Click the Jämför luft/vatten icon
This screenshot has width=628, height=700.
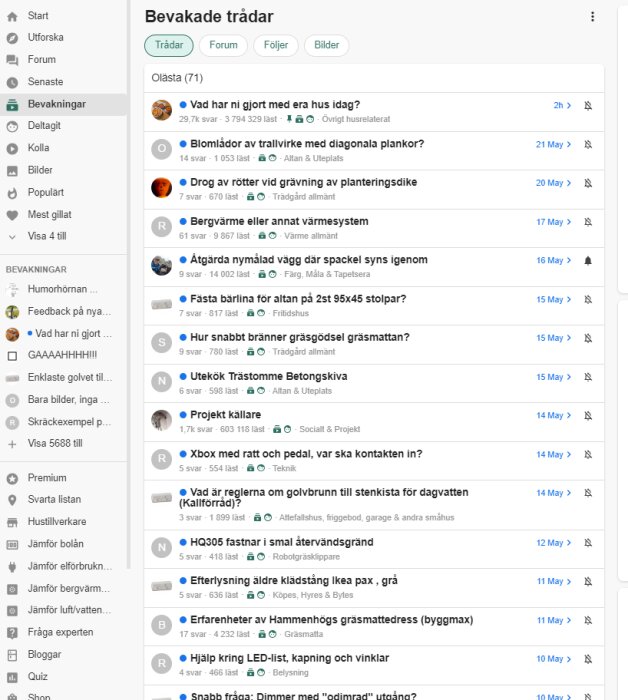12,611
